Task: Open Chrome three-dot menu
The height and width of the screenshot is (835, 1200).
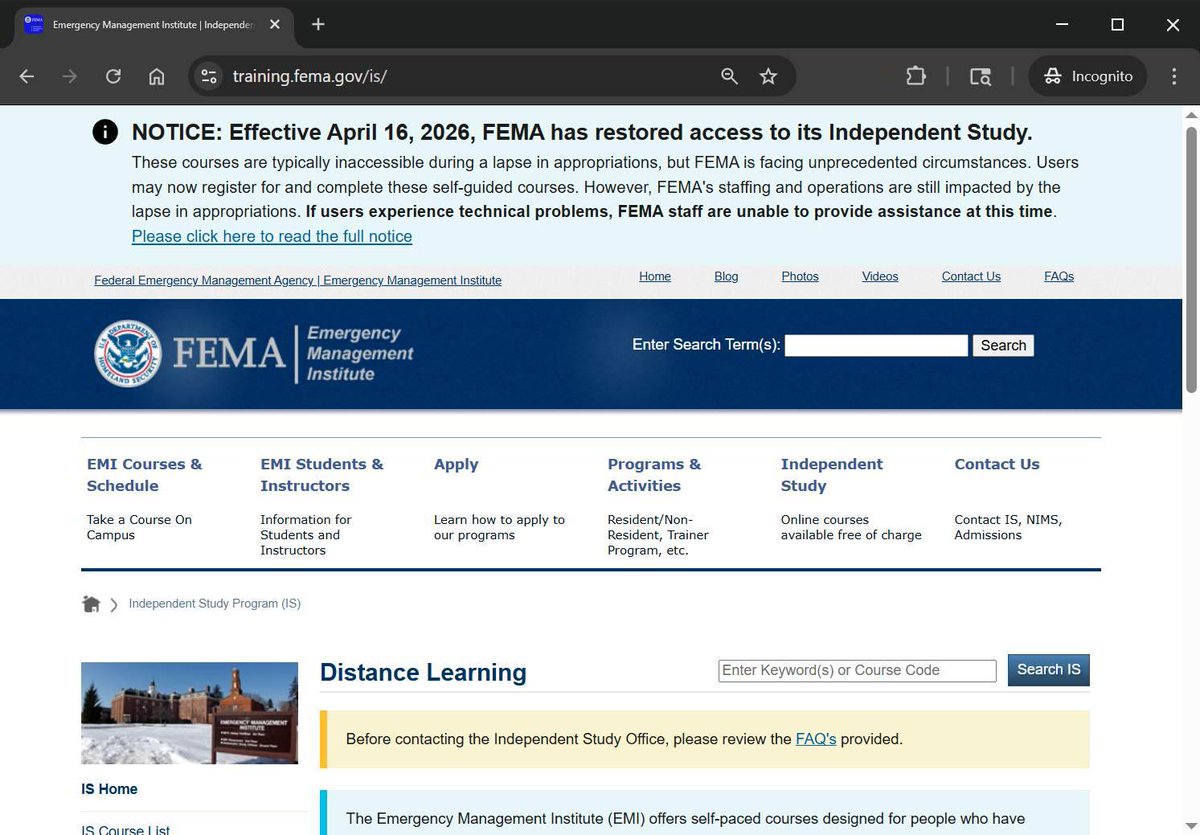Action: (x=1174, y=76)
